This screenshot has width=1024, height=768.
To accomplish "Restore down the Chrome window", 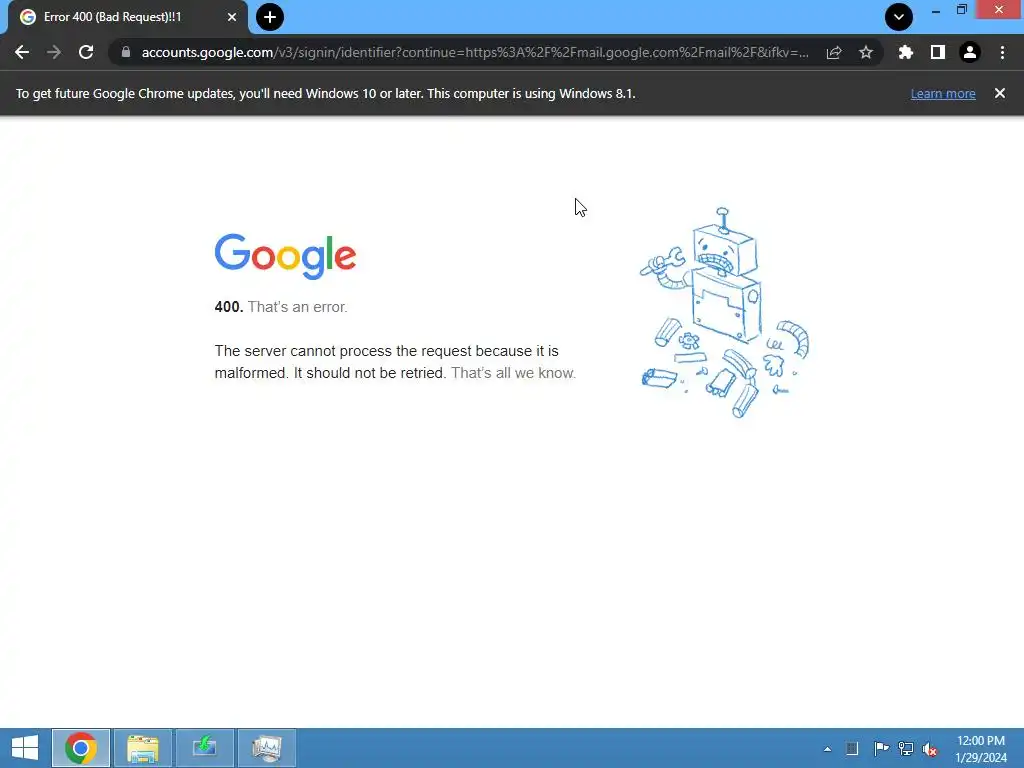I will pyautogui.click(x=961, y=10).
